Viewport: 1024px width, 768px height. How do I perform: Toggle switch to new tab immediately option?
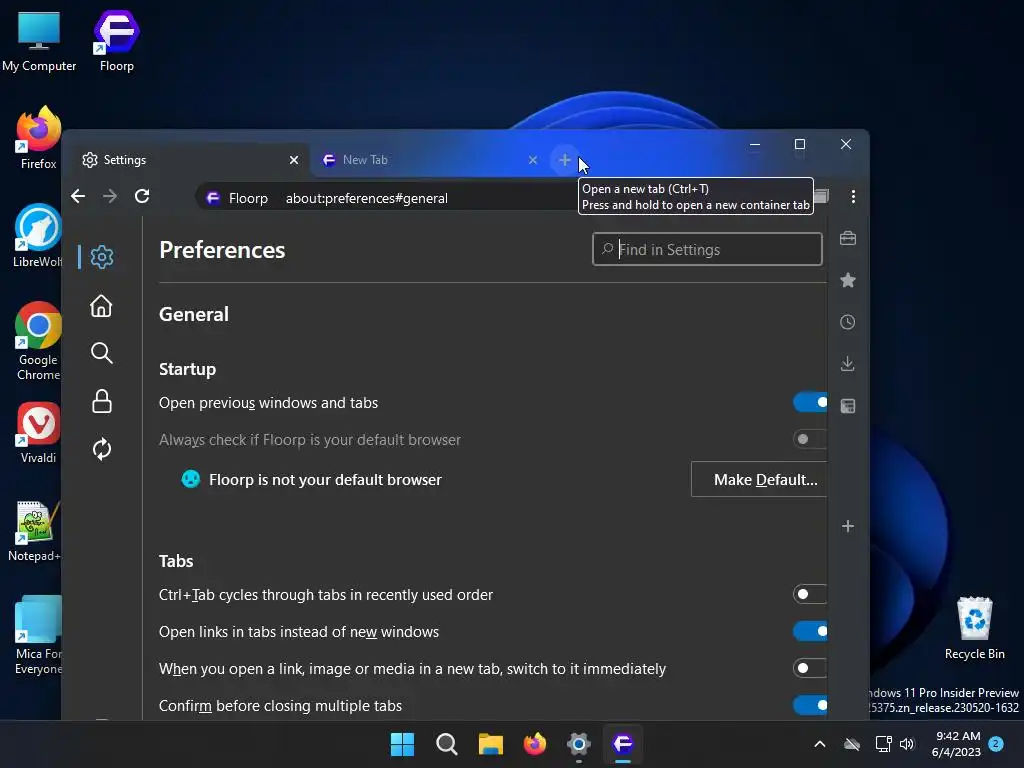[x=810, y=668]
